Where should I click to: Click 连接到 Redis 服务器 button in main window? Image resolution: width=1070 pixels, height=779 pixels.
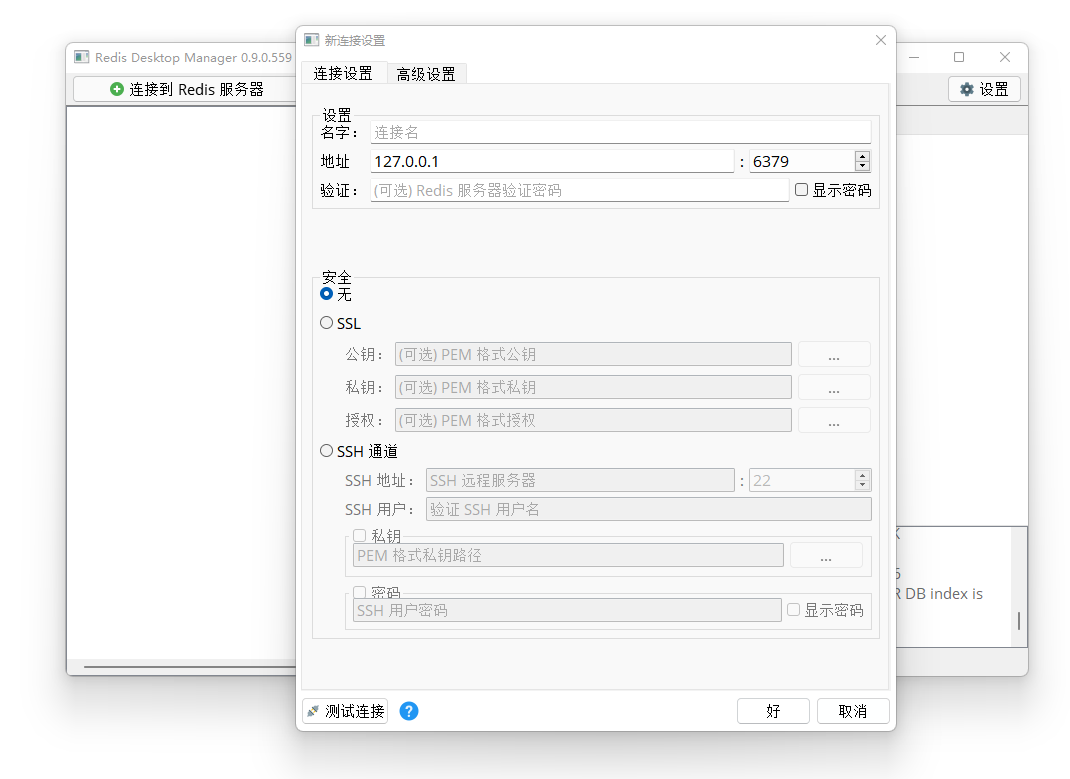point(186,89)
